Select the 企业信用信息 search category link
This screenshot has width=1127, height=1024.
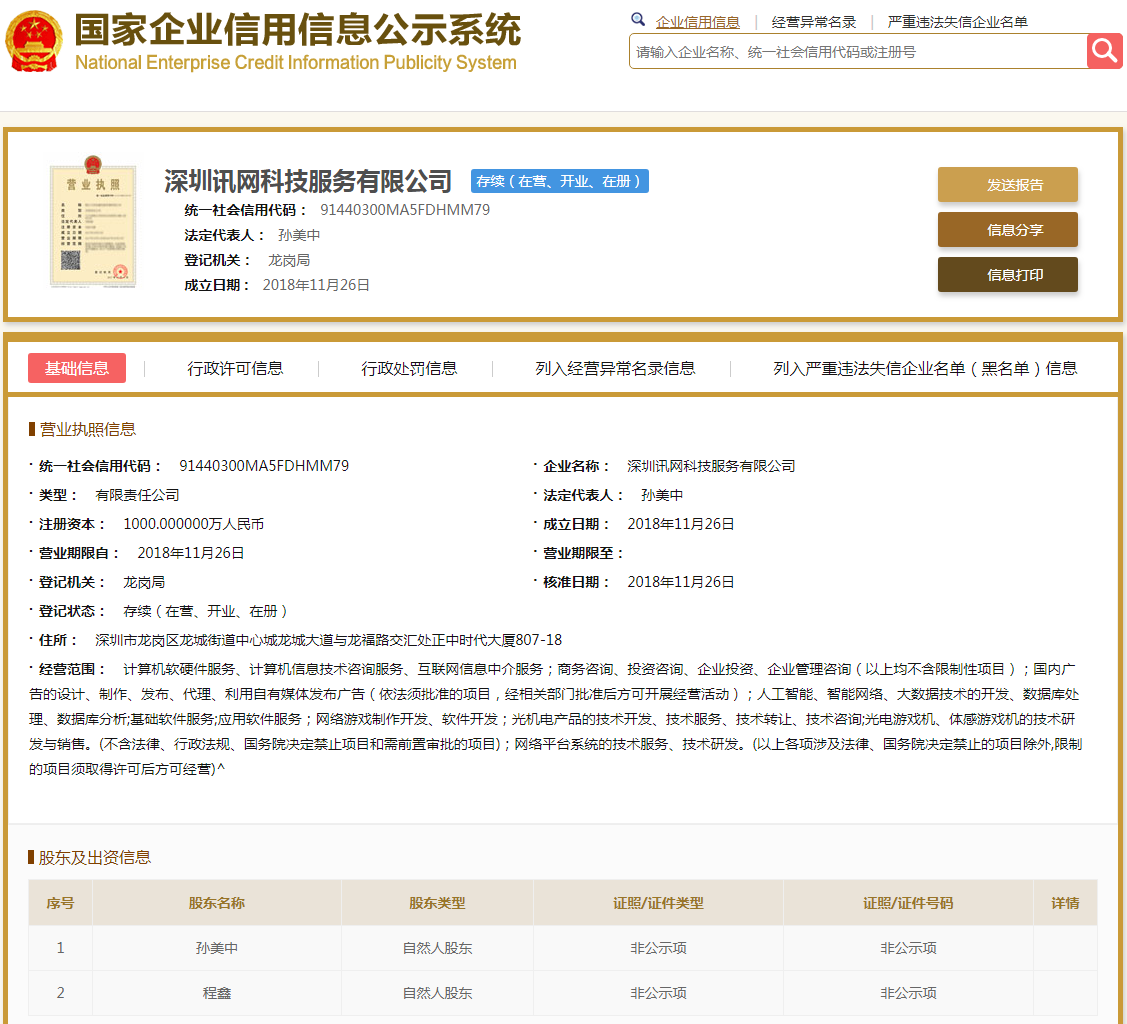pyautogui.click(x=697, y=22)
